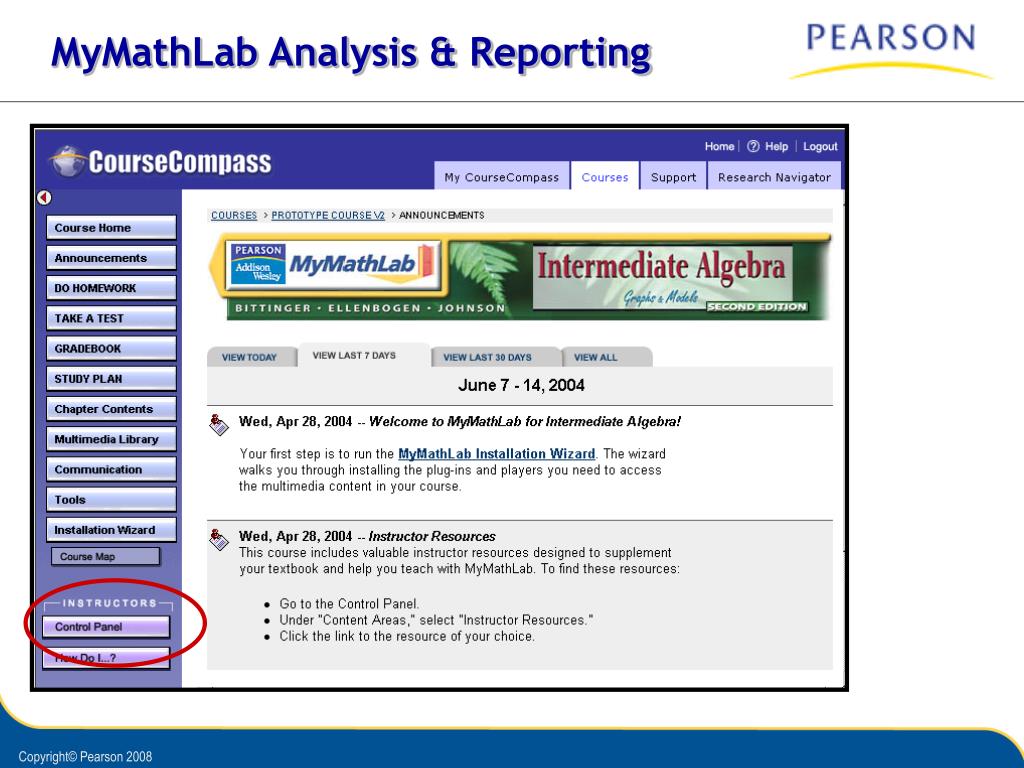Open the MyMathLab Installation Wizard link

(496, 453)
